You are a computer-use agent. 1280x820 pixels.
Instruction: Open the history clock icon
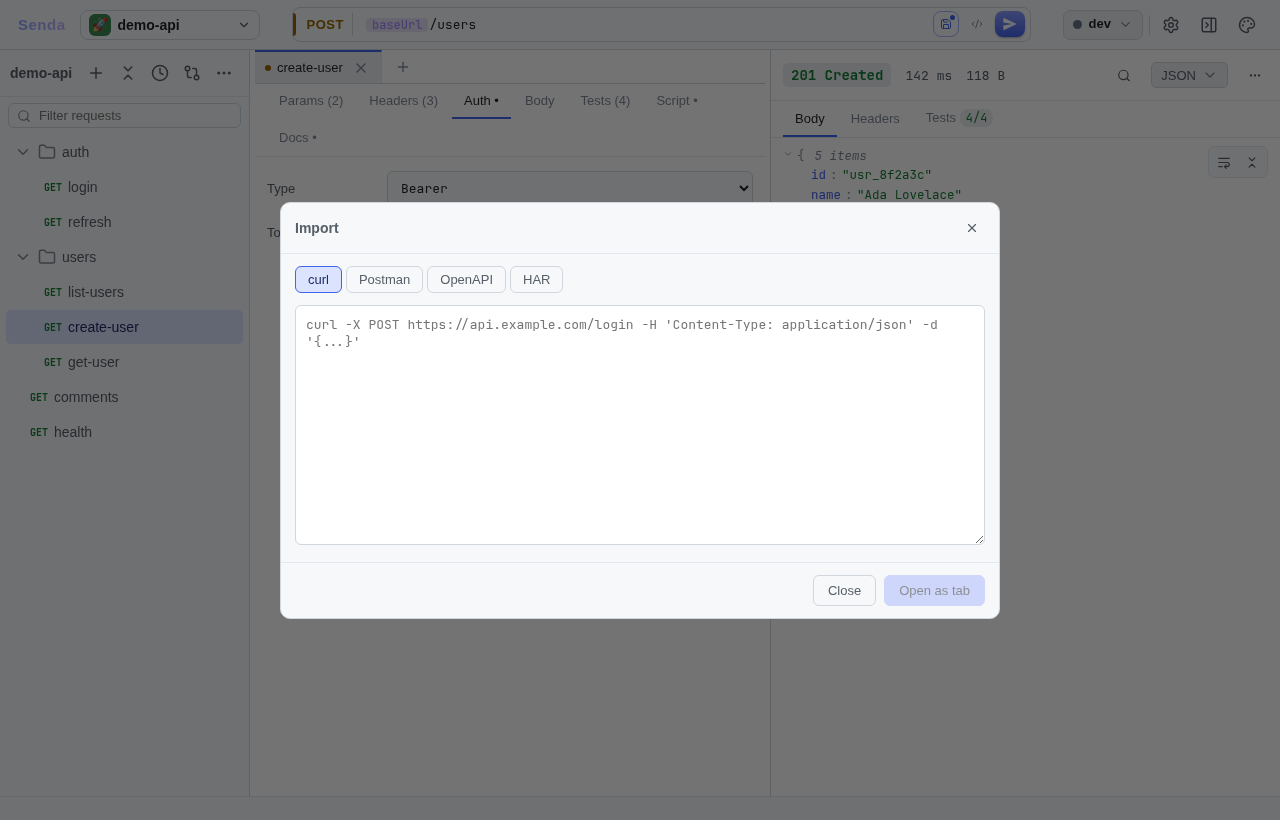[x=160, y=73]
